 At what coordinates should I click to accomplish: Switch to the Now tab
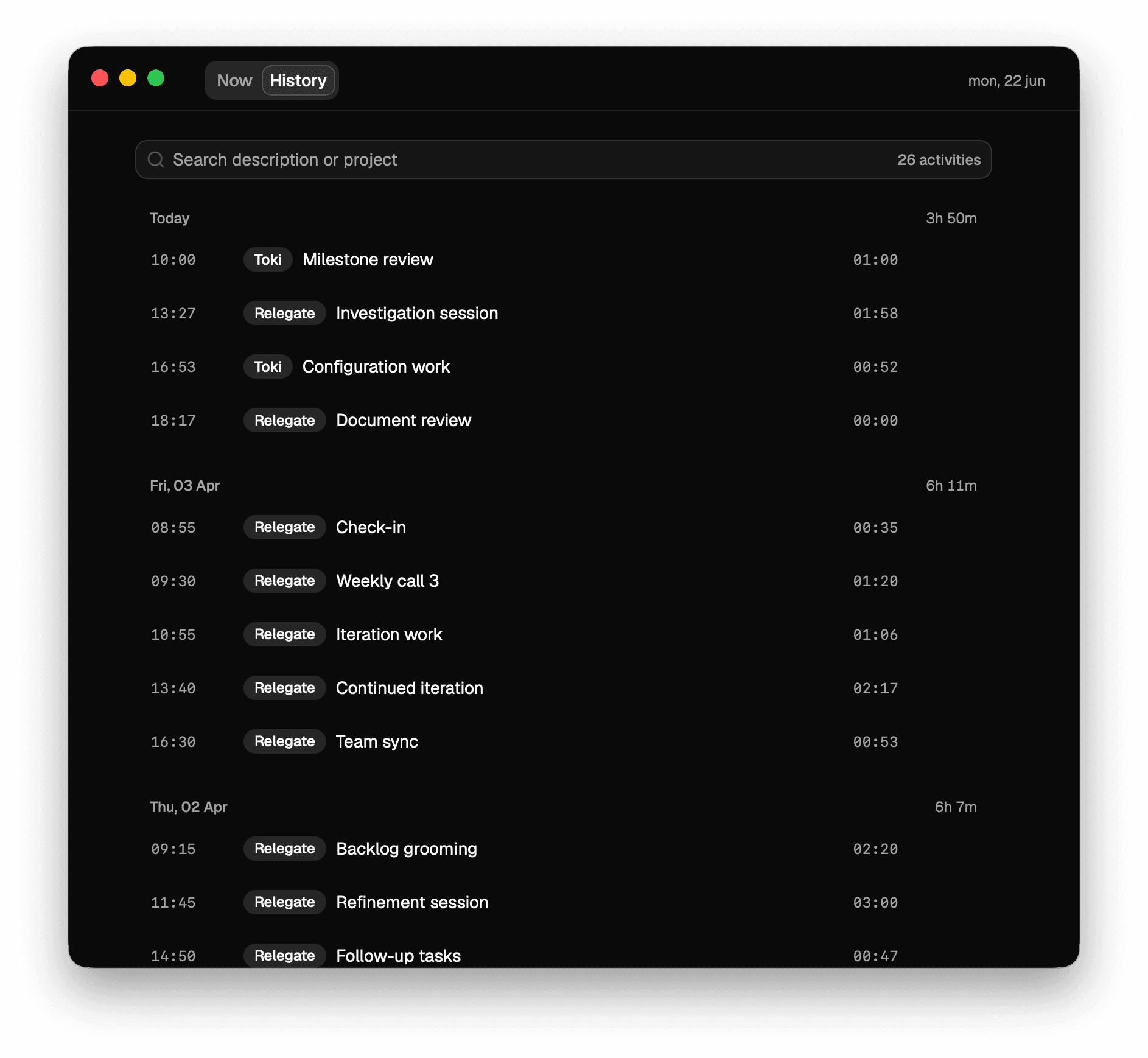pyautogui.click(x=234, y=80)
